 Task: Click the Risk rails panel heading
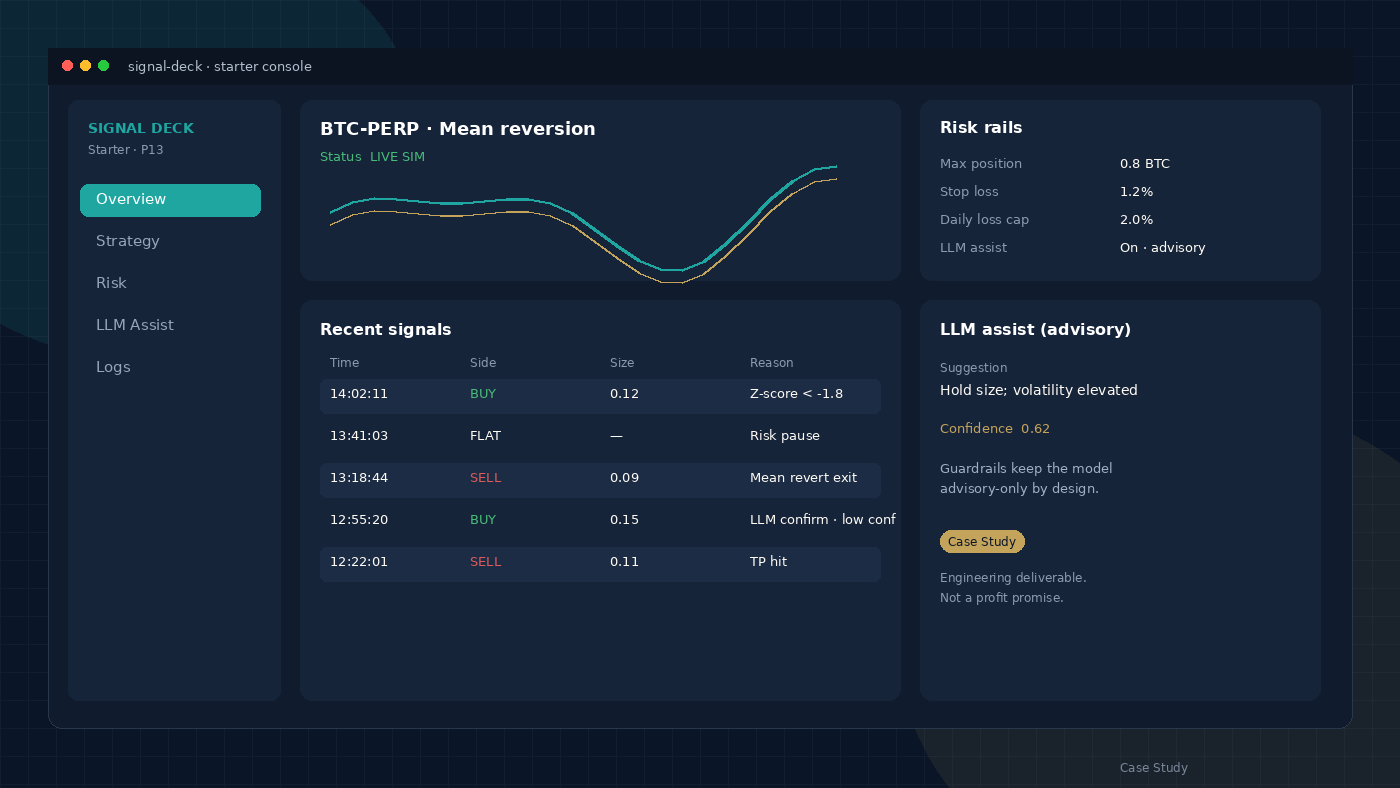[x=981, y=128]
